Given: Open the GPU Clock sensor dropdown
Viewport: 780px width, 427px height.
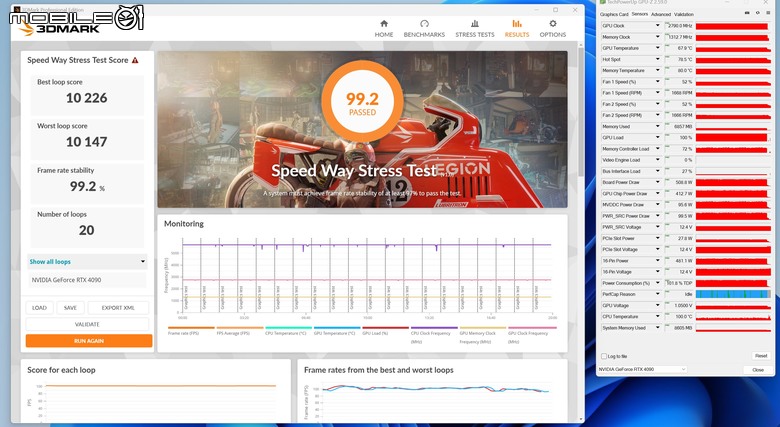Looking at the screenshot, I should point(657,25).
